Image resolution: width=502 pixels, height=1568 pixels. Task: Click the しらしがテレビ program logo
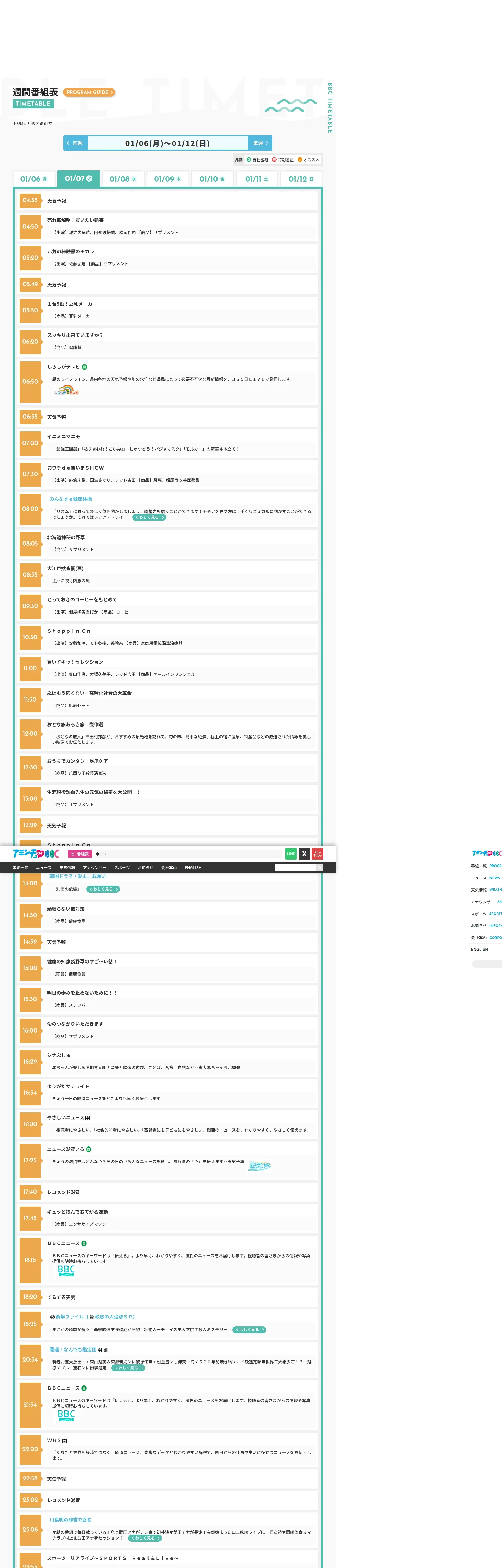(x=66, y=391)
